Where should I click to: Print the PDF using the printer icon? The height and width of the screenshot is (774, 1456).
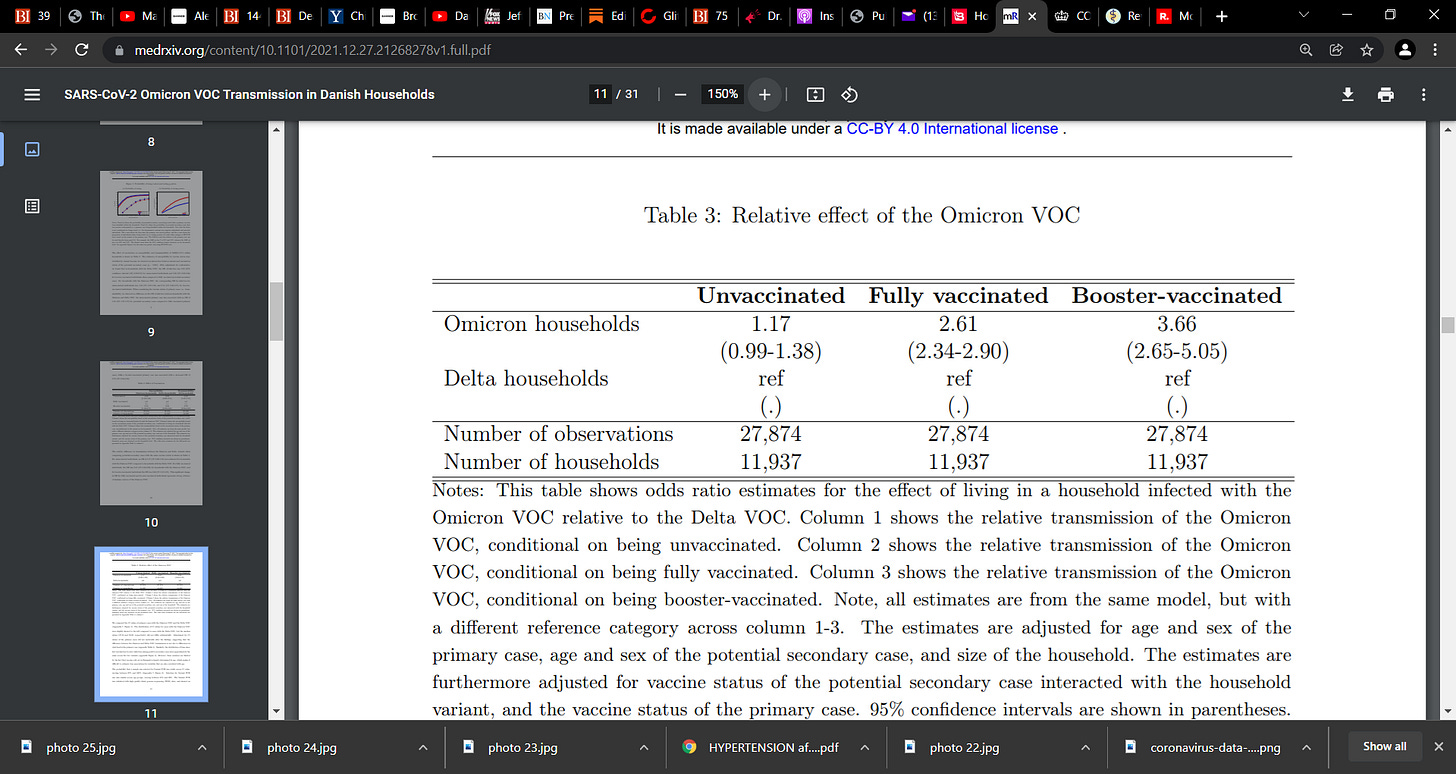pyautogui.click(x=1385, y=94)
